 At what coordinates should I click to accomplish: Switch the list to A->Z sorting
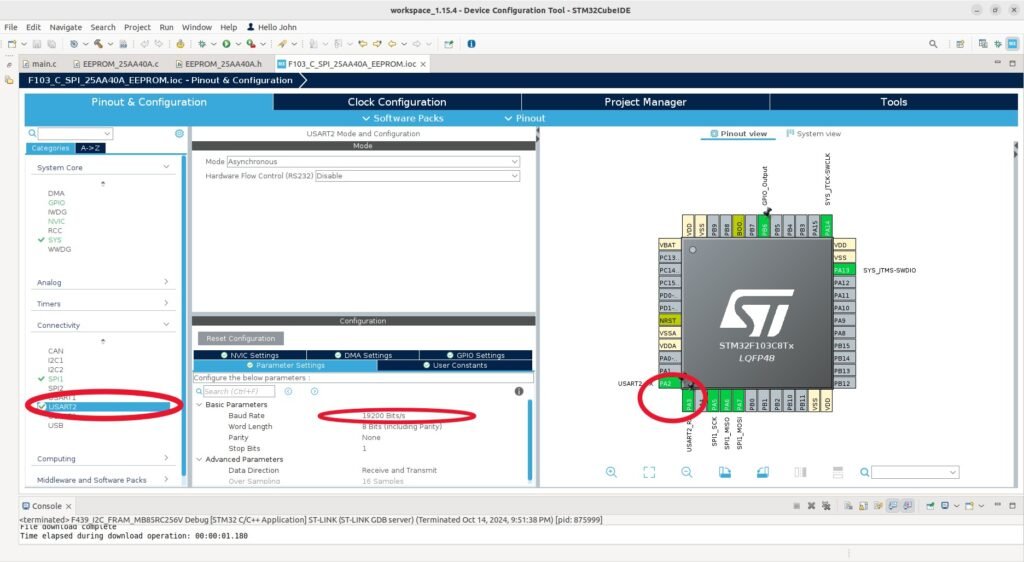click(90, 148)
